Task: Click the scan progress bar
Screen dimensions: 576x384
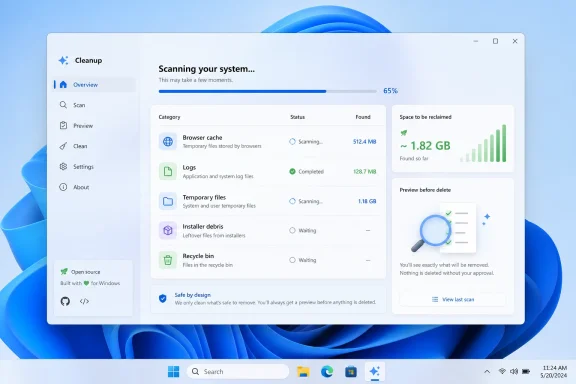Action: [267, 91]
